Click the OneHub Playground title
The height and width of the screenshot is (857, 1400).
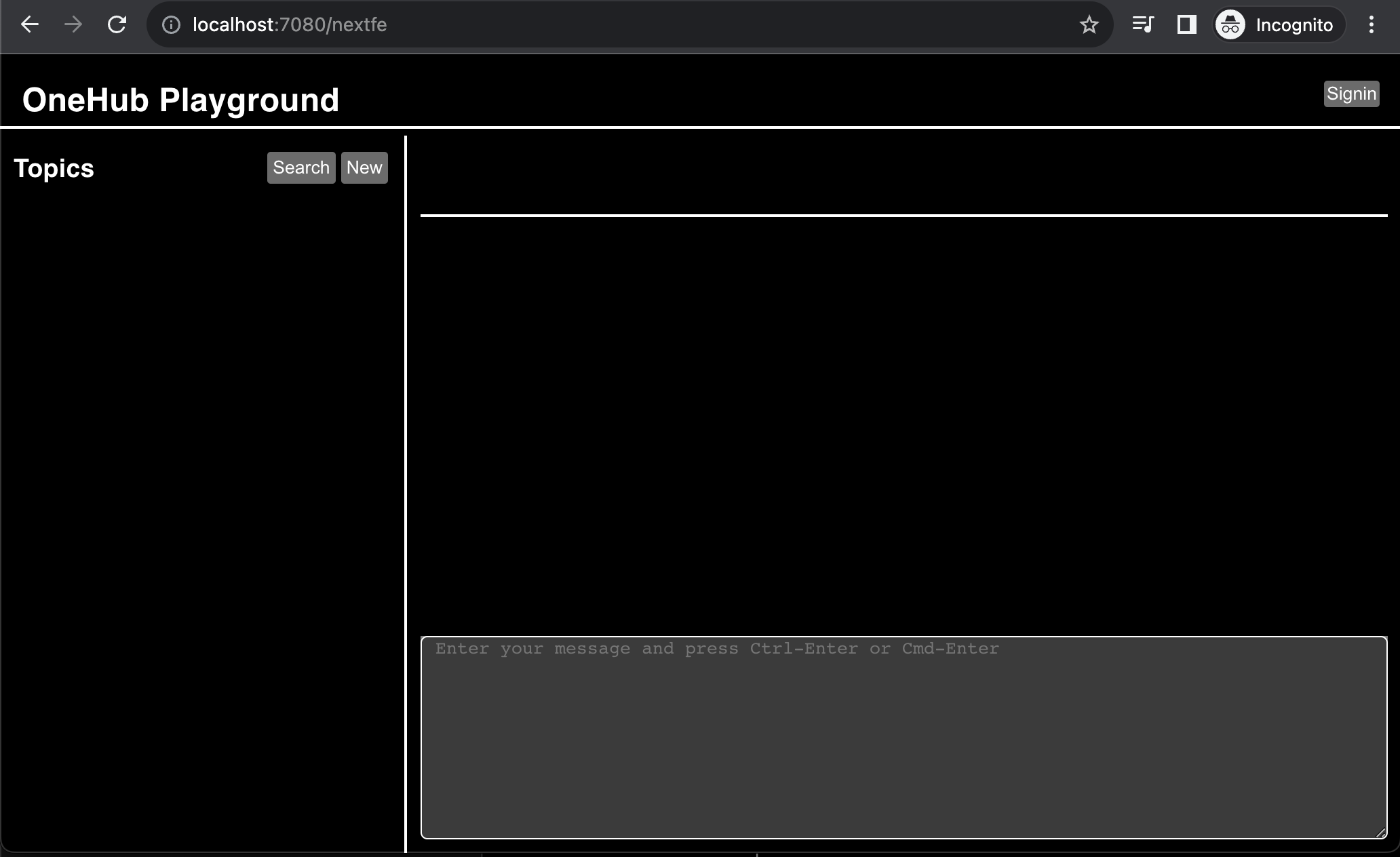coord(180,100)
